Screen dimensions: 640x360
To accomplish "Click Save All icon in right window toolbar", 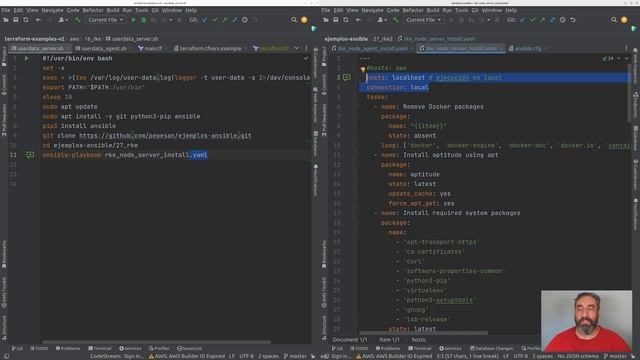I will coord(336,20).
